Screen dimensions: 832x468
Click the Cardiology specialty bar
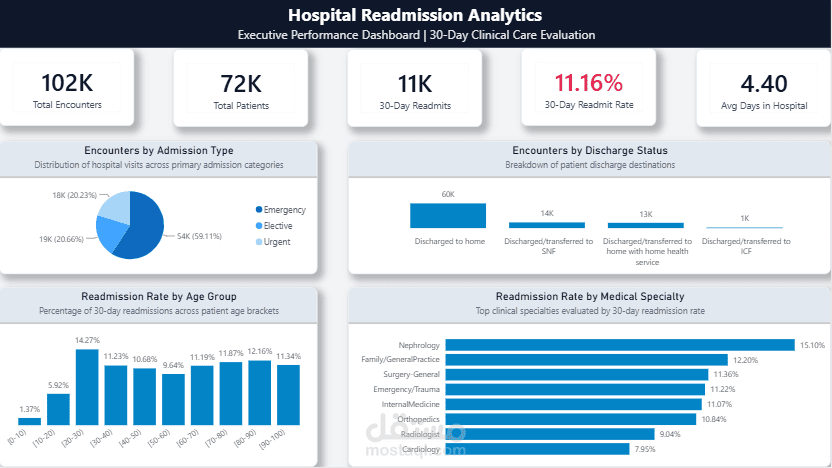[x=538, y=449]
